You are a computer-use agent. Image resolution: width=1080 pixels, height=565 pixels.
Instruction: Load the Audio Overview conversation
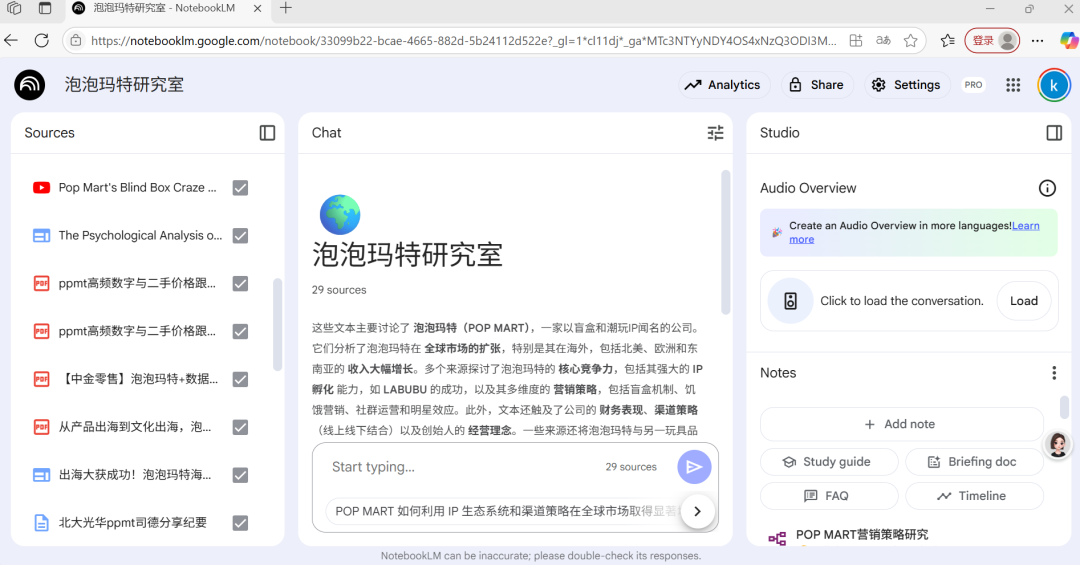[1024, 301]
